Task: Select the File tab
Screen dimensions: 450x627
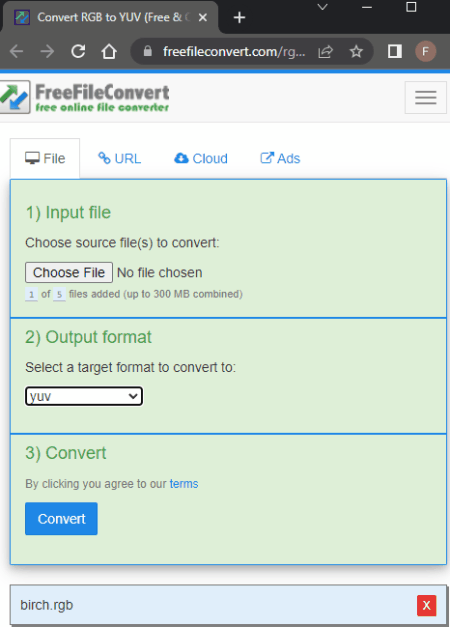Action: click(45, 158)
